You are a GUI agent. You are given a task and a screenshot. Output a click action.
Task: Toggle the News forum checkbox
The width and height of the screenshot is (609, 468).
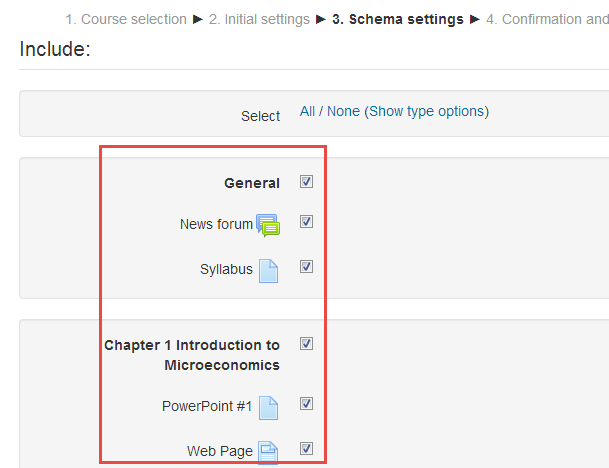click(x=307, y=222)
